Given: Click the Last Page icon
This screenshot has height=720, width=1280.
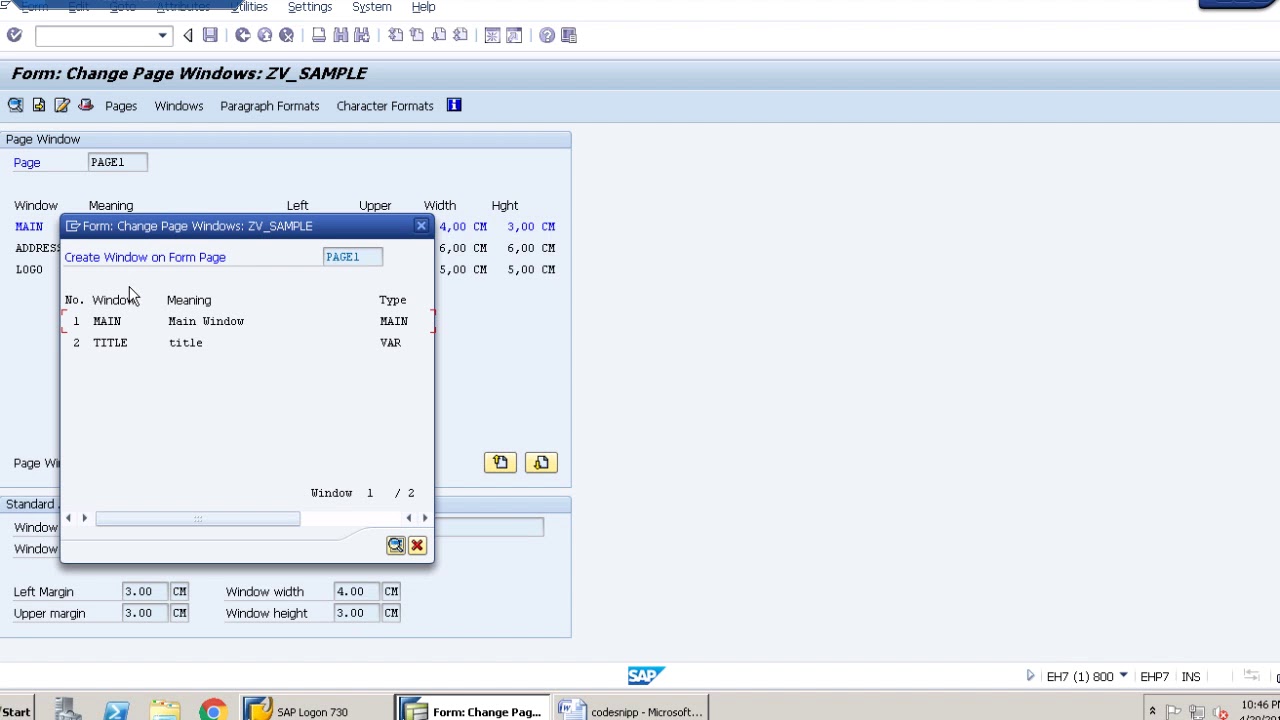Looking at the screenshot, I should (460, 36).
